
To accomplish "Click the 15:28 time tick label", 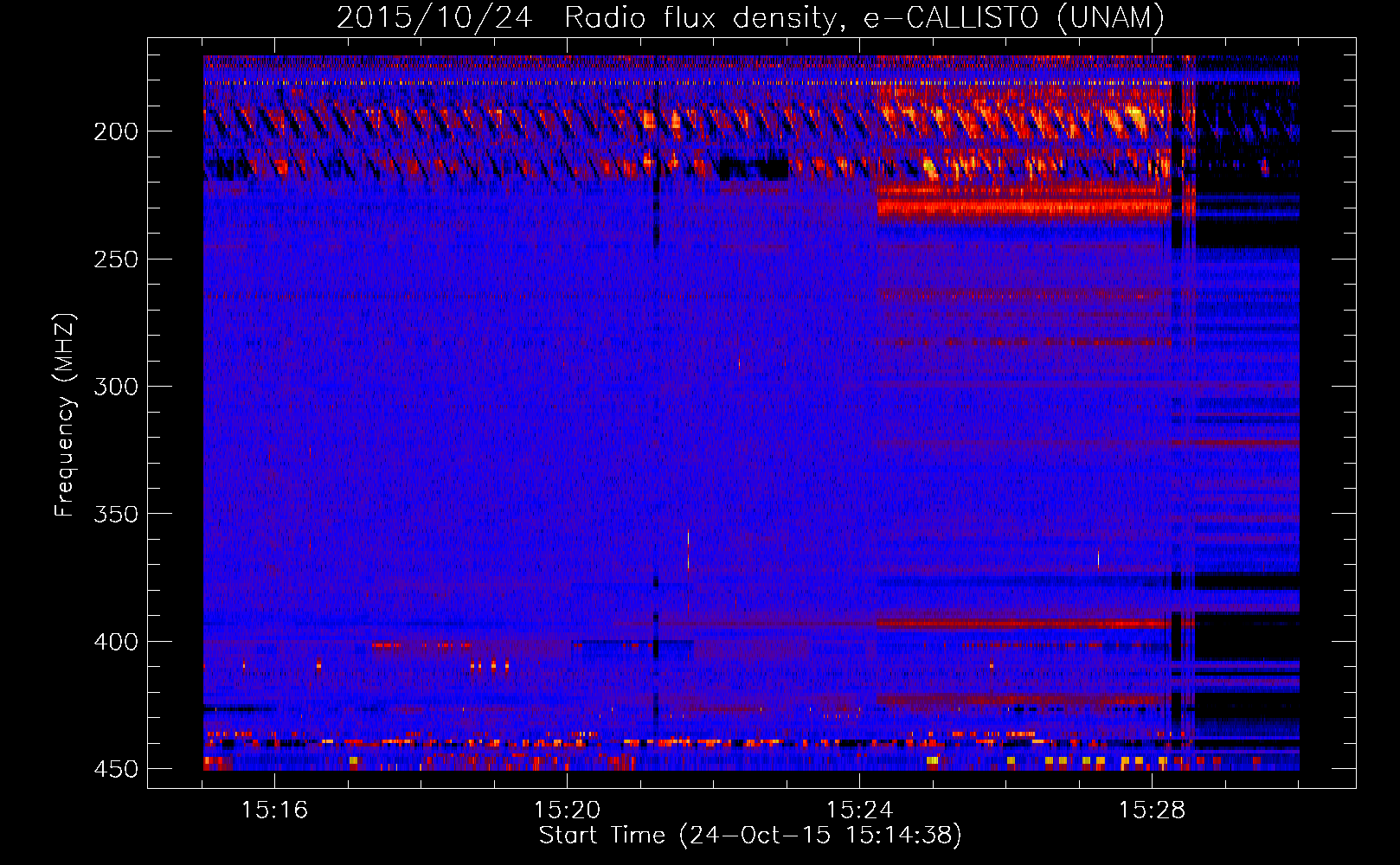I will (x=1152, y=811).
